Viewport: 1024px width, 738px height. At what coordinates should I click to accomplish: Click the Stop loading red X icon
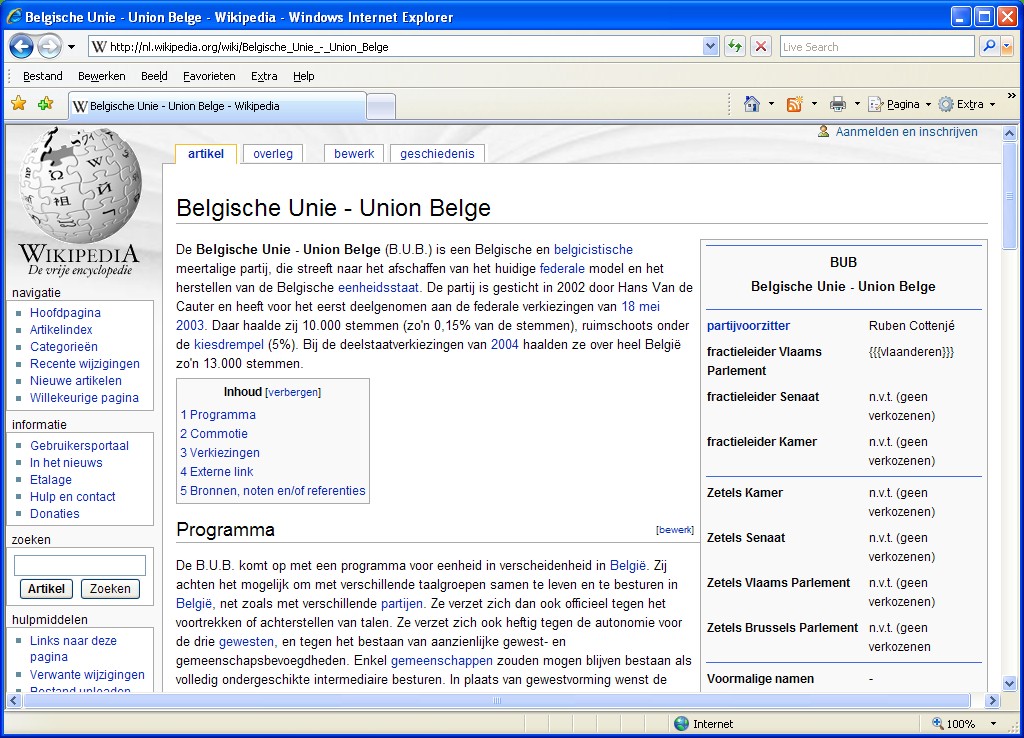(x=761, y=46)
